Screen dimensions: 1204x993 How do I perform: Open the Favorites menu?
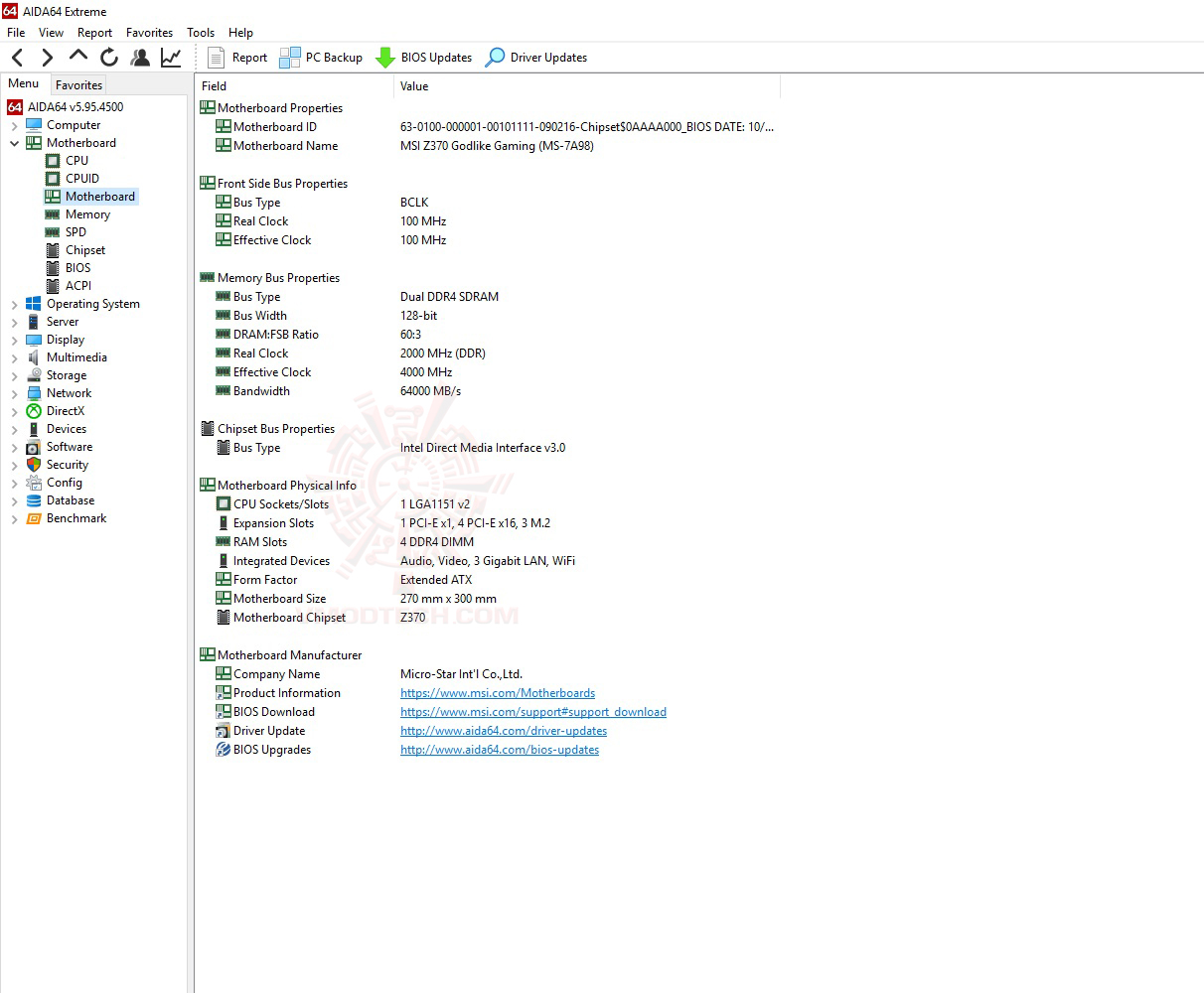149,32
